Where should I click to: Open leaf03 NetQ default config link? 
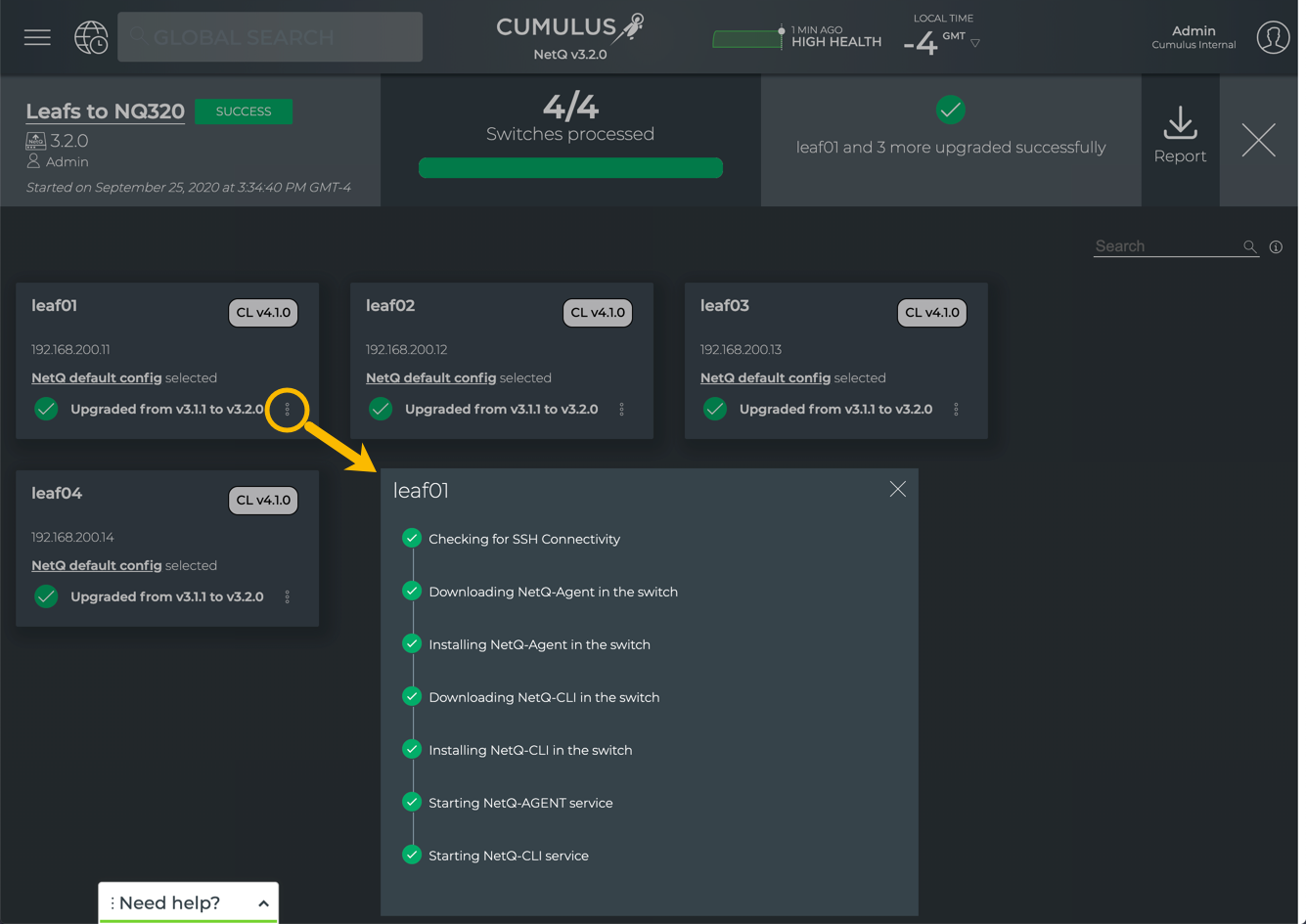[765, 377]
